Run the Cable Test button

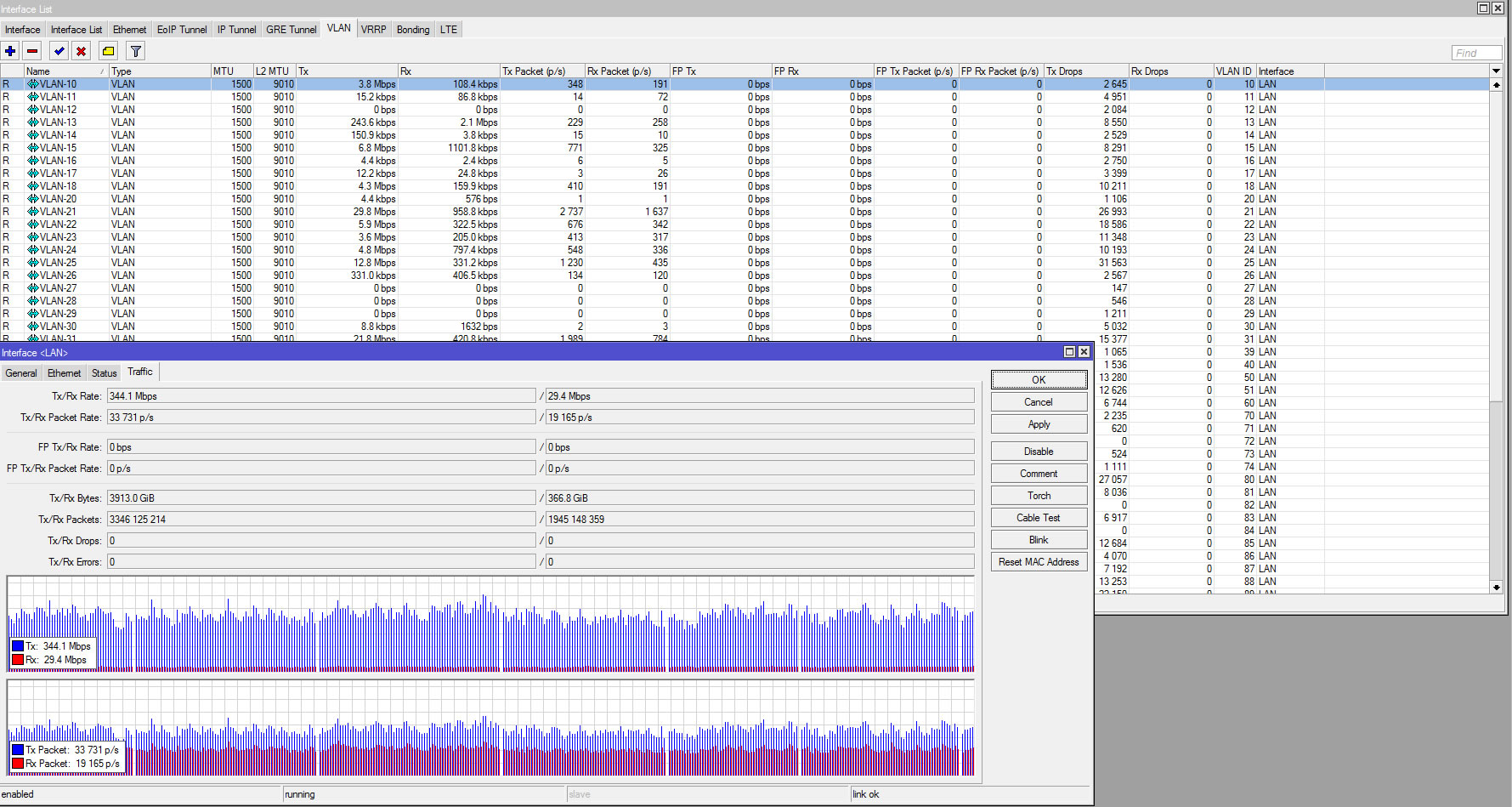(1038, 518)
